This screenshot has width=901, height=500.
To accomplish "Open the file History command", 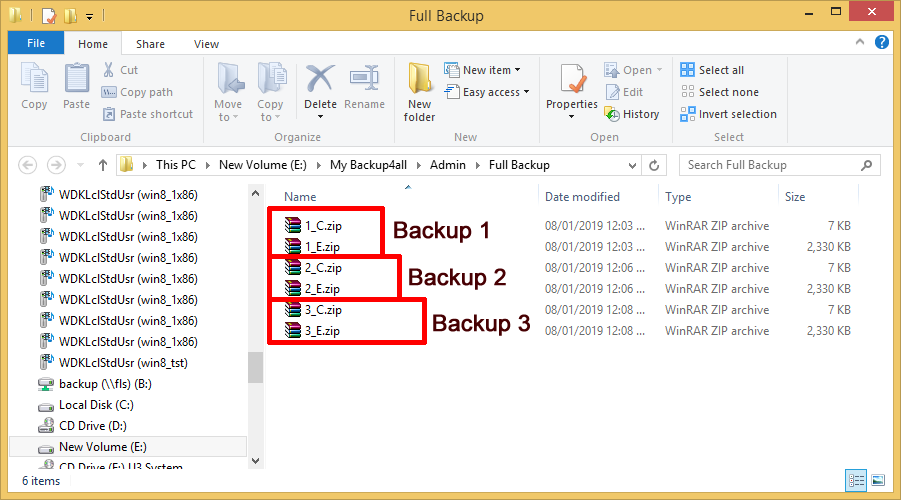I will click(x=632, y=114).
